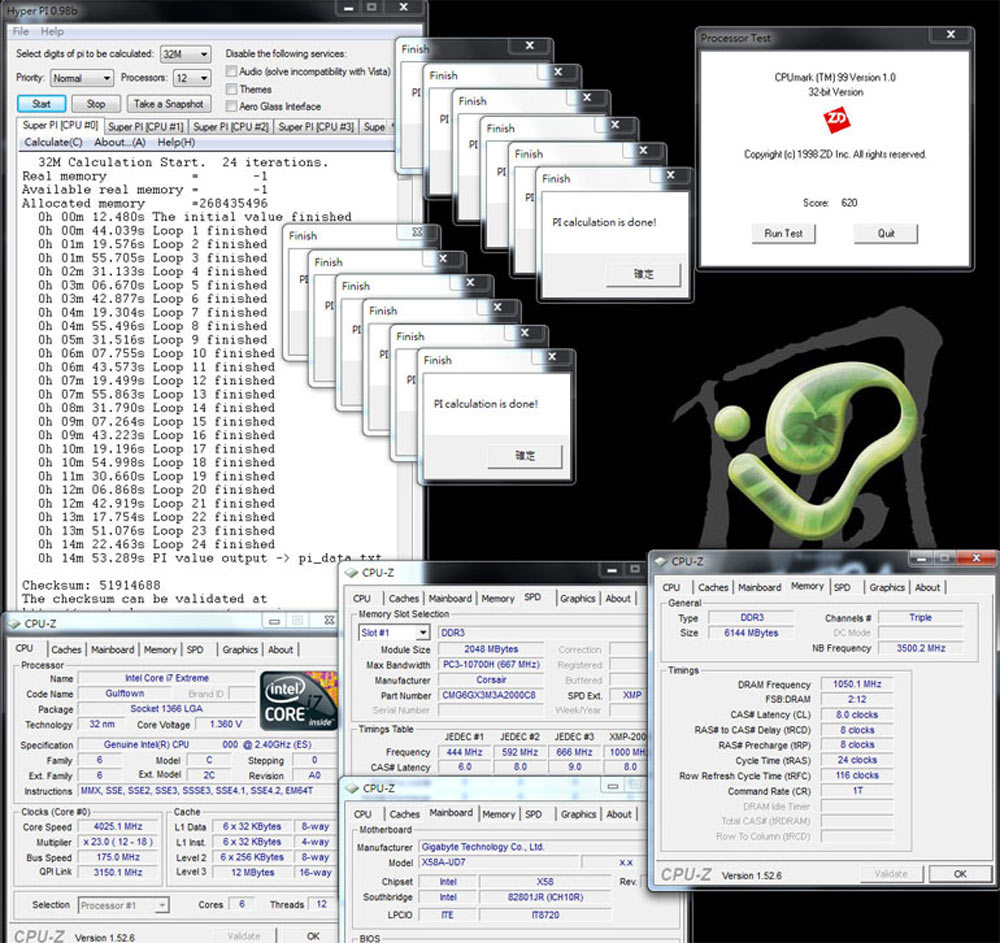The width and height of the screenshot is (1000, 943).
Task: Click the CPU-Z title bar icon in Memory window
Action: coord(661,562)
